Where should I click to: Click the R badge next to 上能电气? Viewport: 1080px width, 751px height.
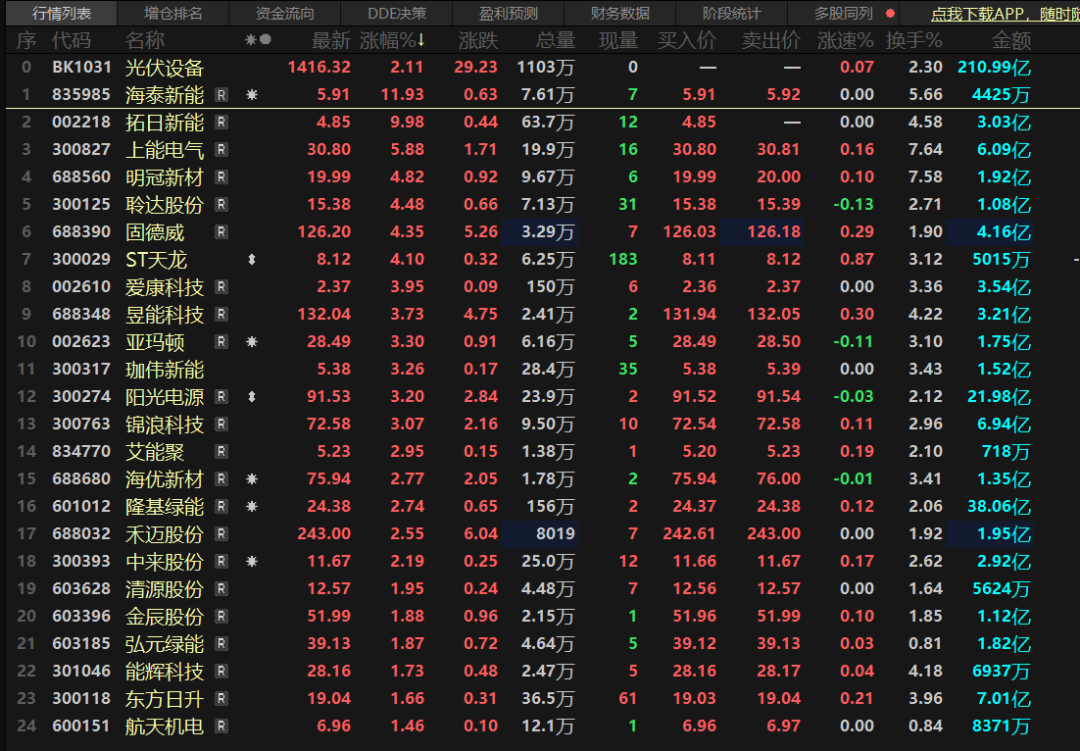(221, 150)
